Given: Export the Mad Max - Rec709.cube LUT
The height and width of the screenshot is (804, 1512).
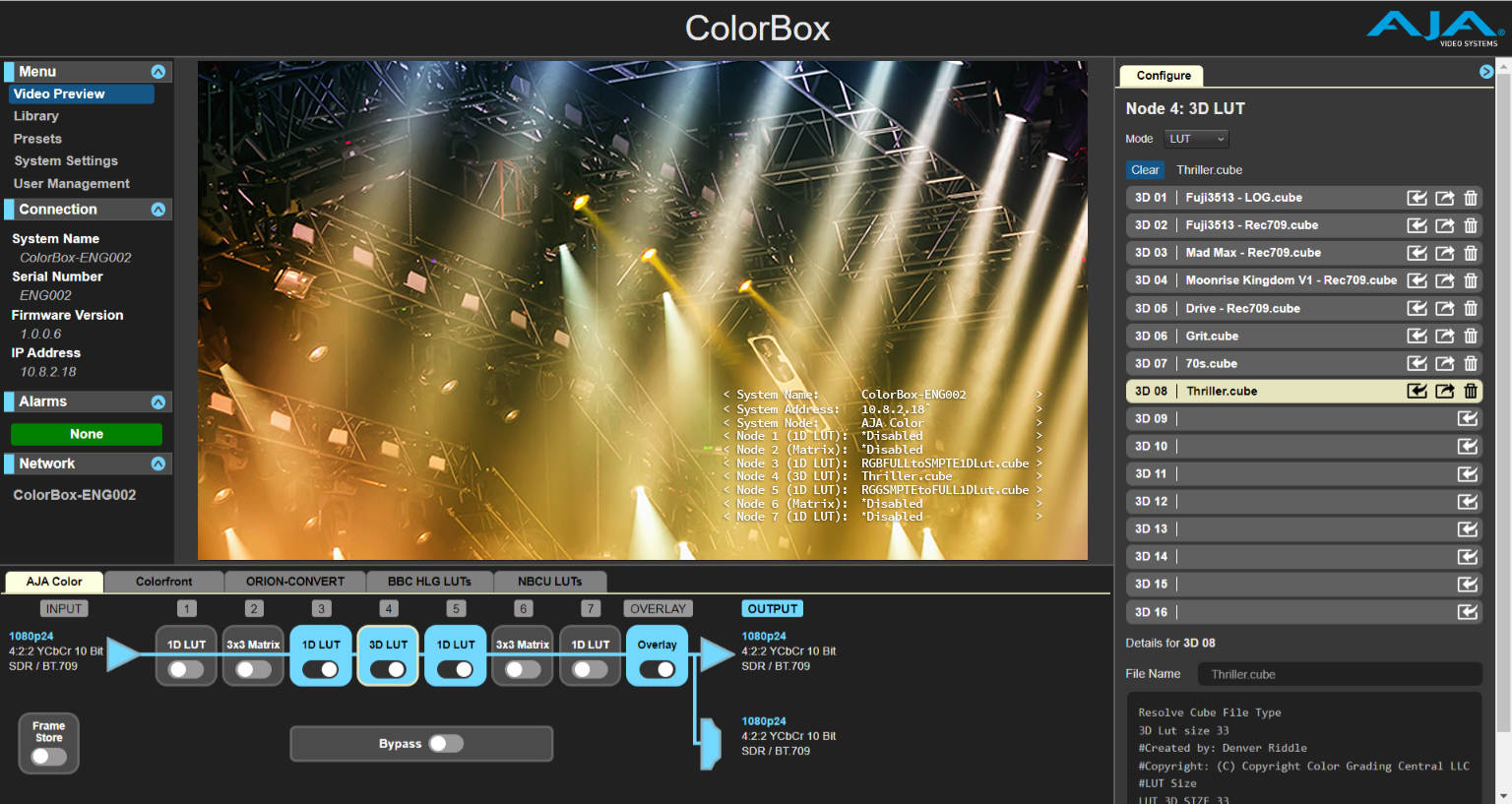Looking at the screenshot, I should point(1443,253).
